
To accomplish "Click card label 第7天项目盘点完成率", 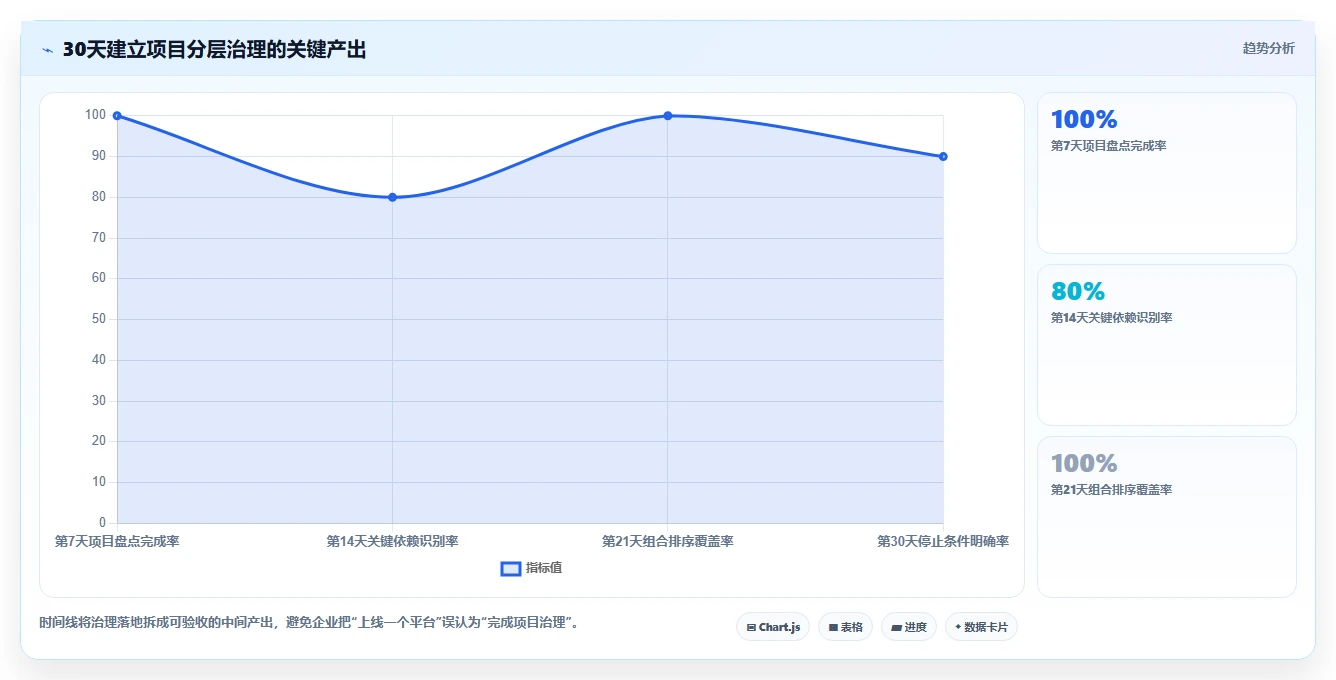I will click(1108, 146).
